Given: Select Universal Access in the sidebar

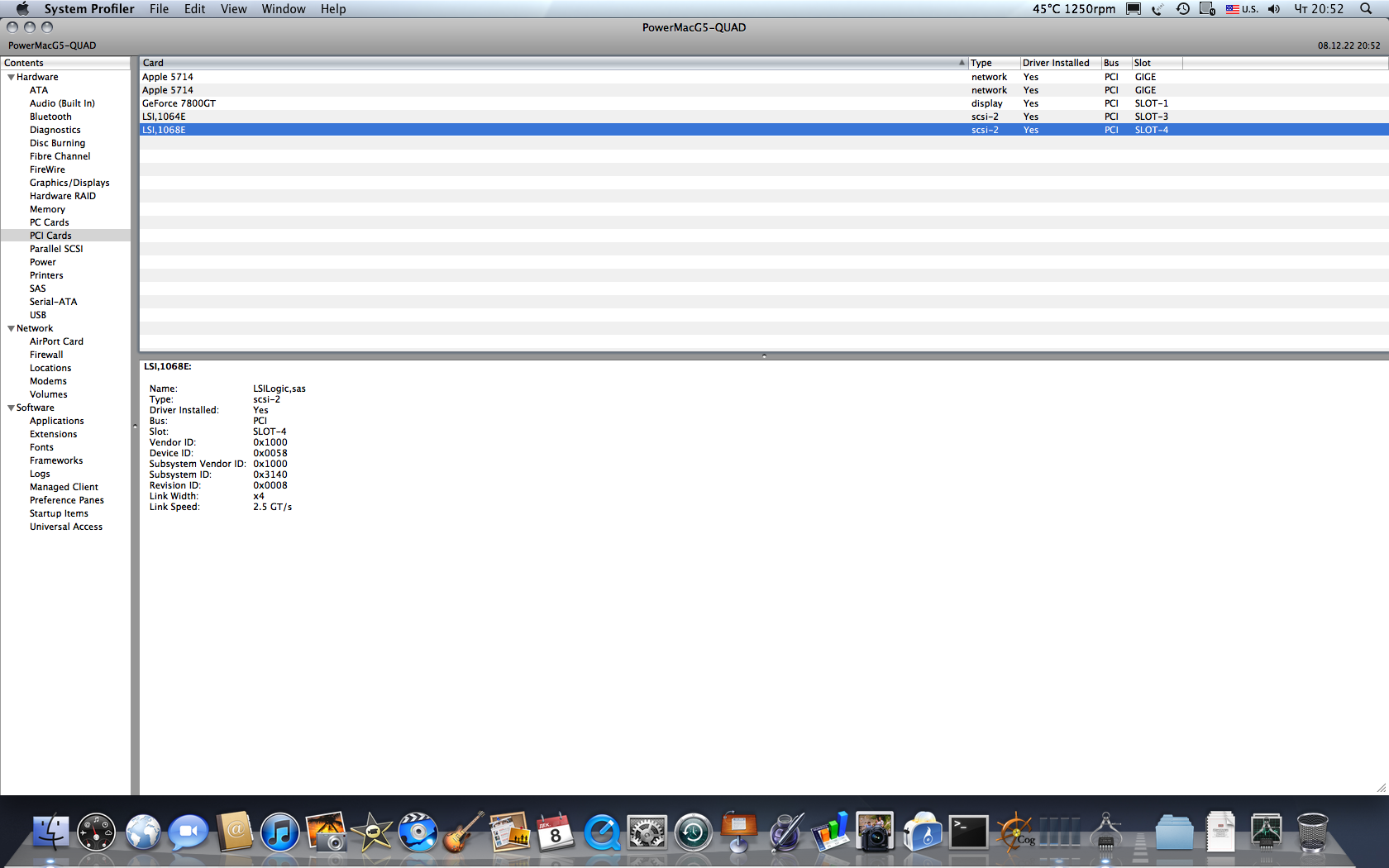Looking at the screenshot, I should coord(66,527).
